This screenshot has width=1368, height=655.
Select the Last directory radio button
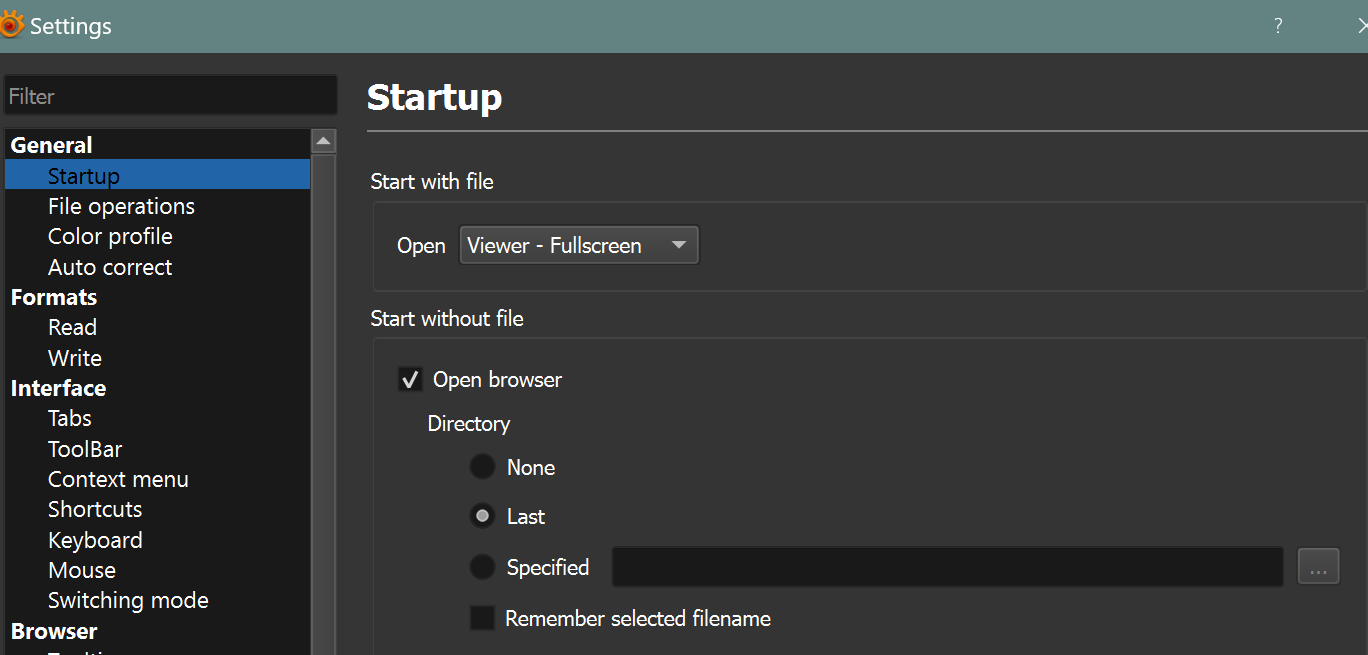click(483, 516)
